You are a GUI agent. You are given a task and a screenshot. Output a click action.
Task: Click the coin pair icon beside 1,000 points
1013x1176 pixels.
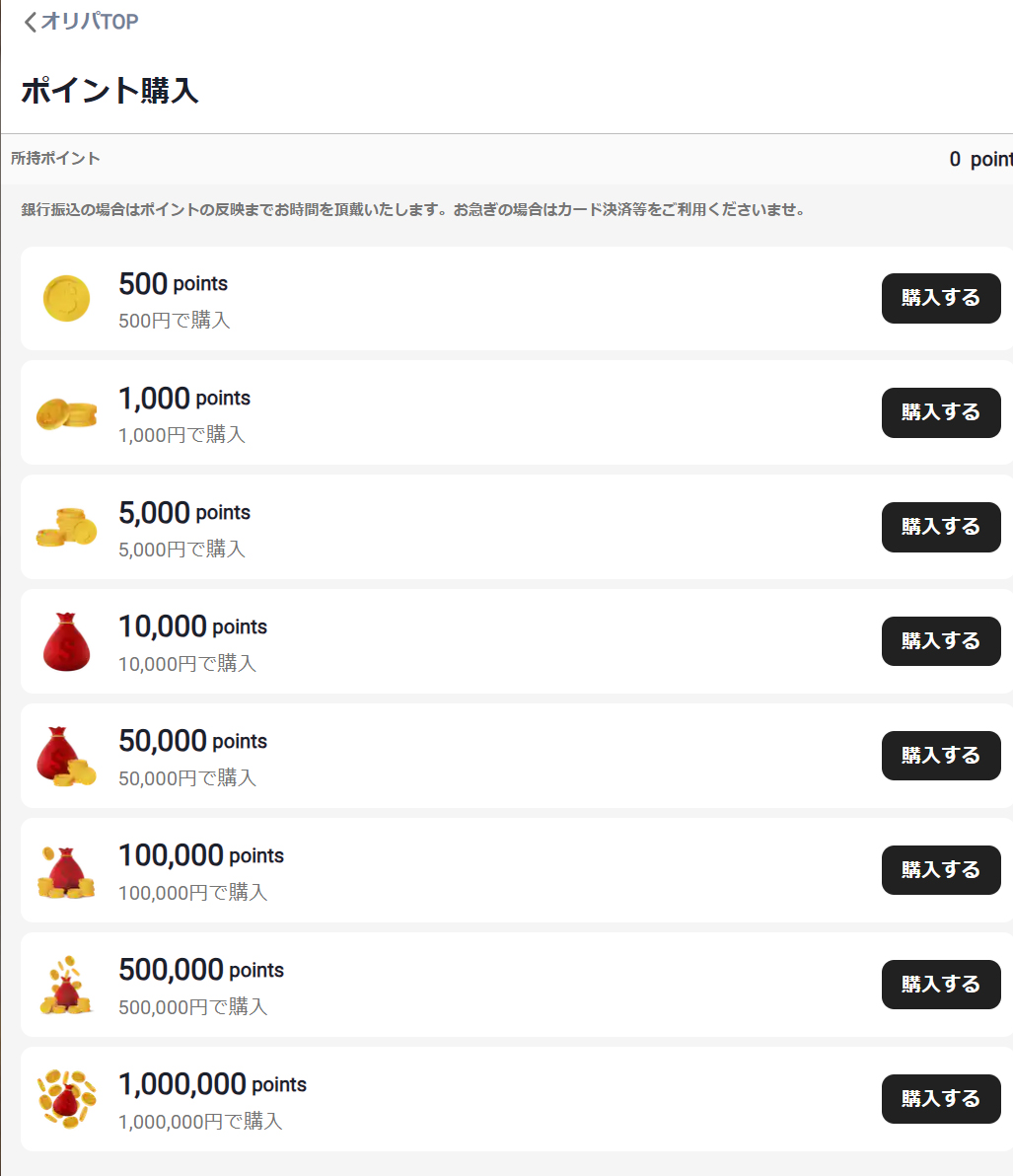pyautogui.click(x=67, y=413)
